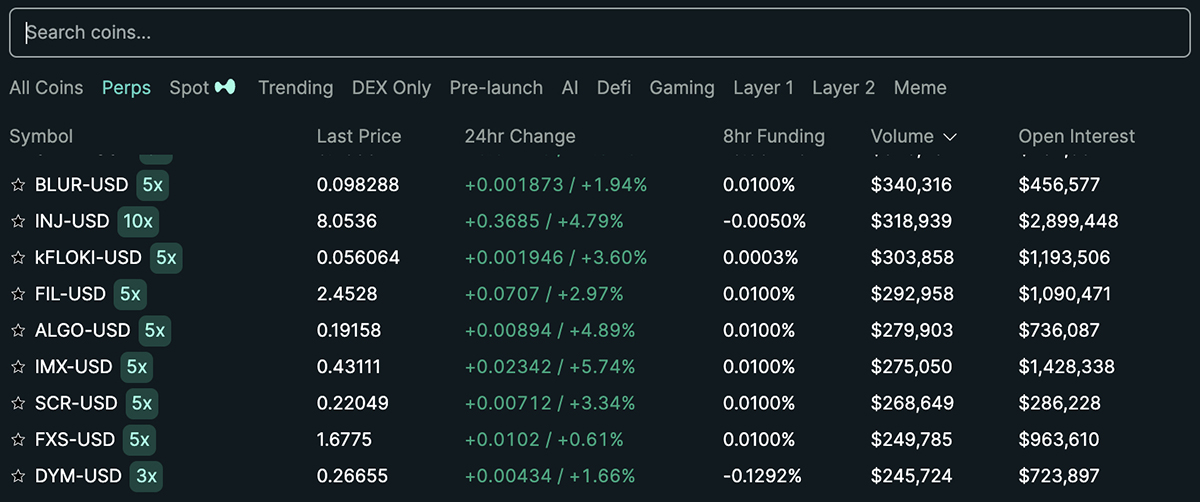The height and width of the screenshot is (502, 1200).
Task: Select the FXS-USD symbol
Action: pyautogui.click(x=75, y=439)
